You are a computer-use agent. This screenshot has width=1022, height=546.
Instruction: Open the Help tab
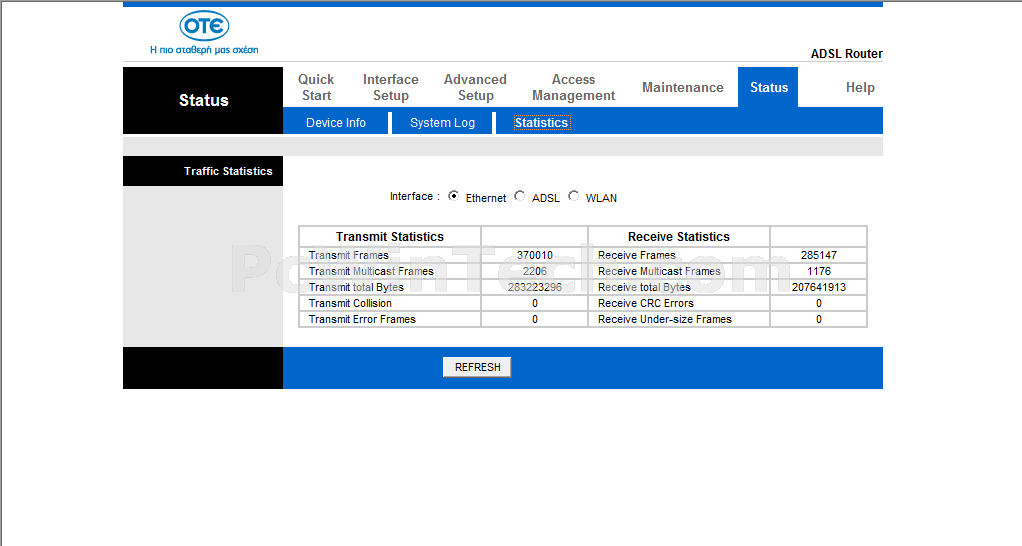tap(859, 87)
